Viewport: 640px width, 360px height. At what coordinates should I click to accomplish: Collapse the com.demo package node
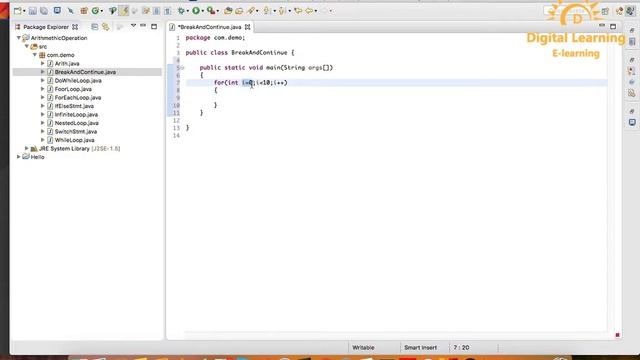pos(35,55)
